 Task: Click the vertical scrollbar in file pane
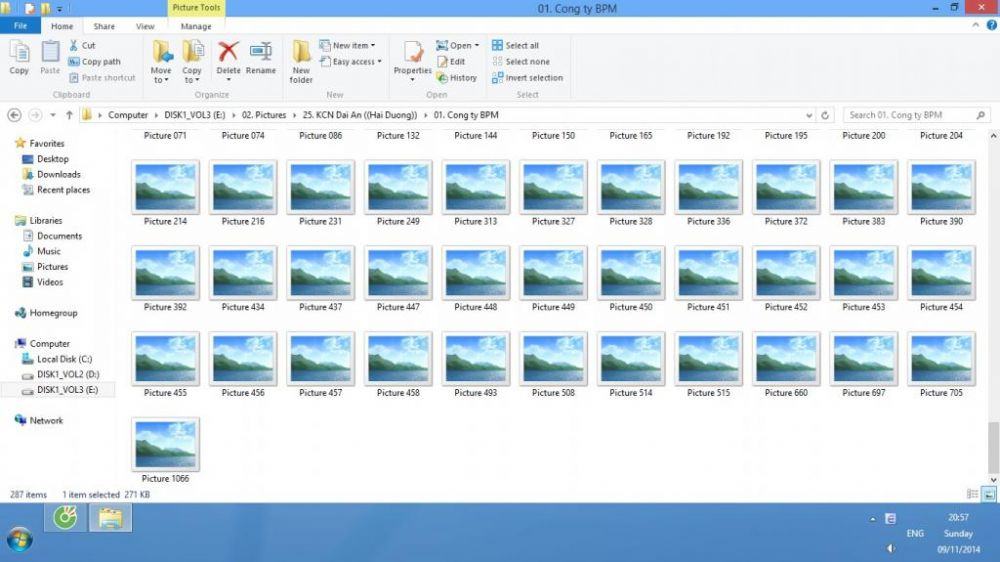pyautogui.click(x=992, y=300)
